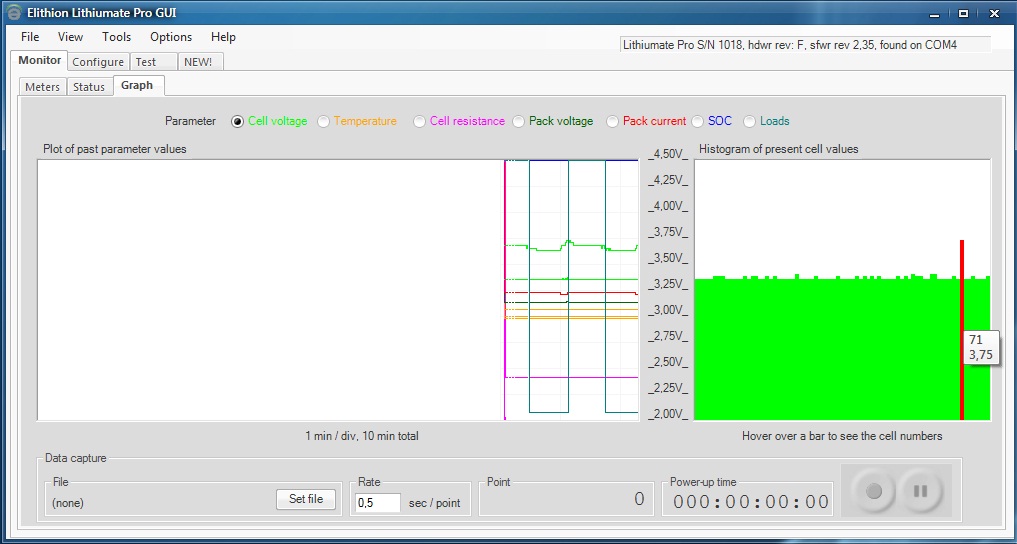1017x544 pixels.
Task: Switch to the Test tab
Action: tap(153, 62)
